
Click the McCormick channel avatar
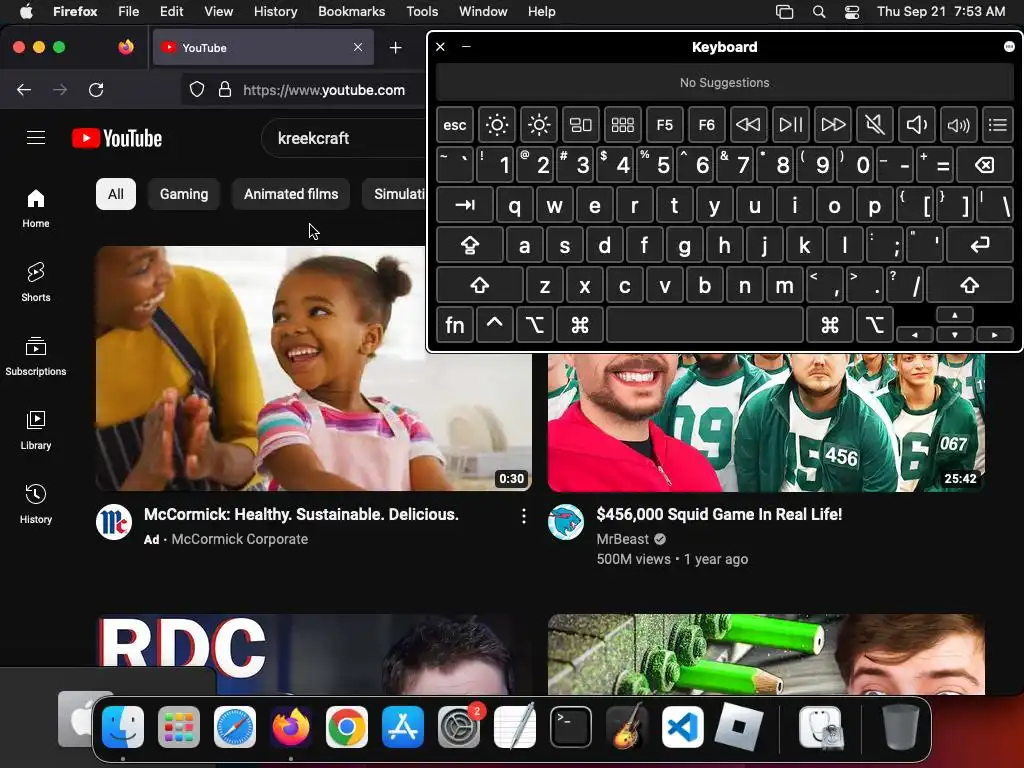click(x=114, y=522)
